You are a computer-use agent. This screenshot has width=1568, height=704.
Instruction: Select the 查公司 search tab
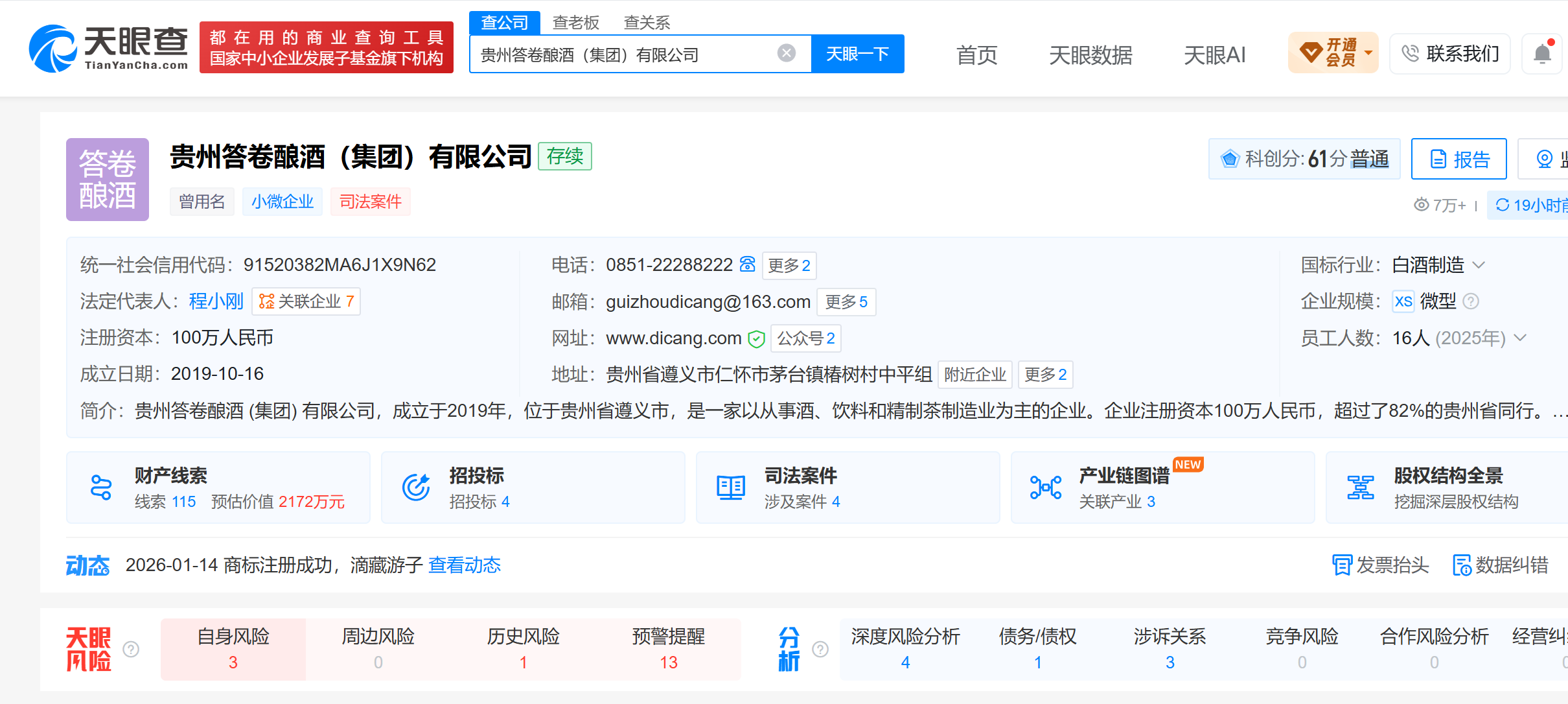tap(505, 23)
